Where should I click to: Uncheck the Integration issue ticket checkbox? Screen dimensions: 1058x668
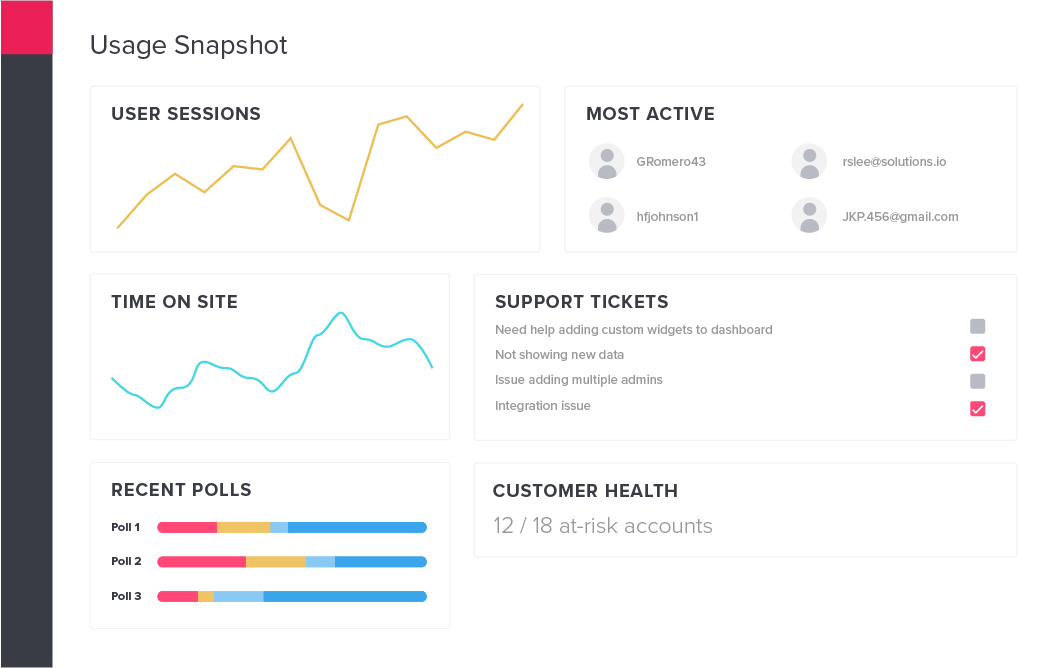tap(977, 409)
